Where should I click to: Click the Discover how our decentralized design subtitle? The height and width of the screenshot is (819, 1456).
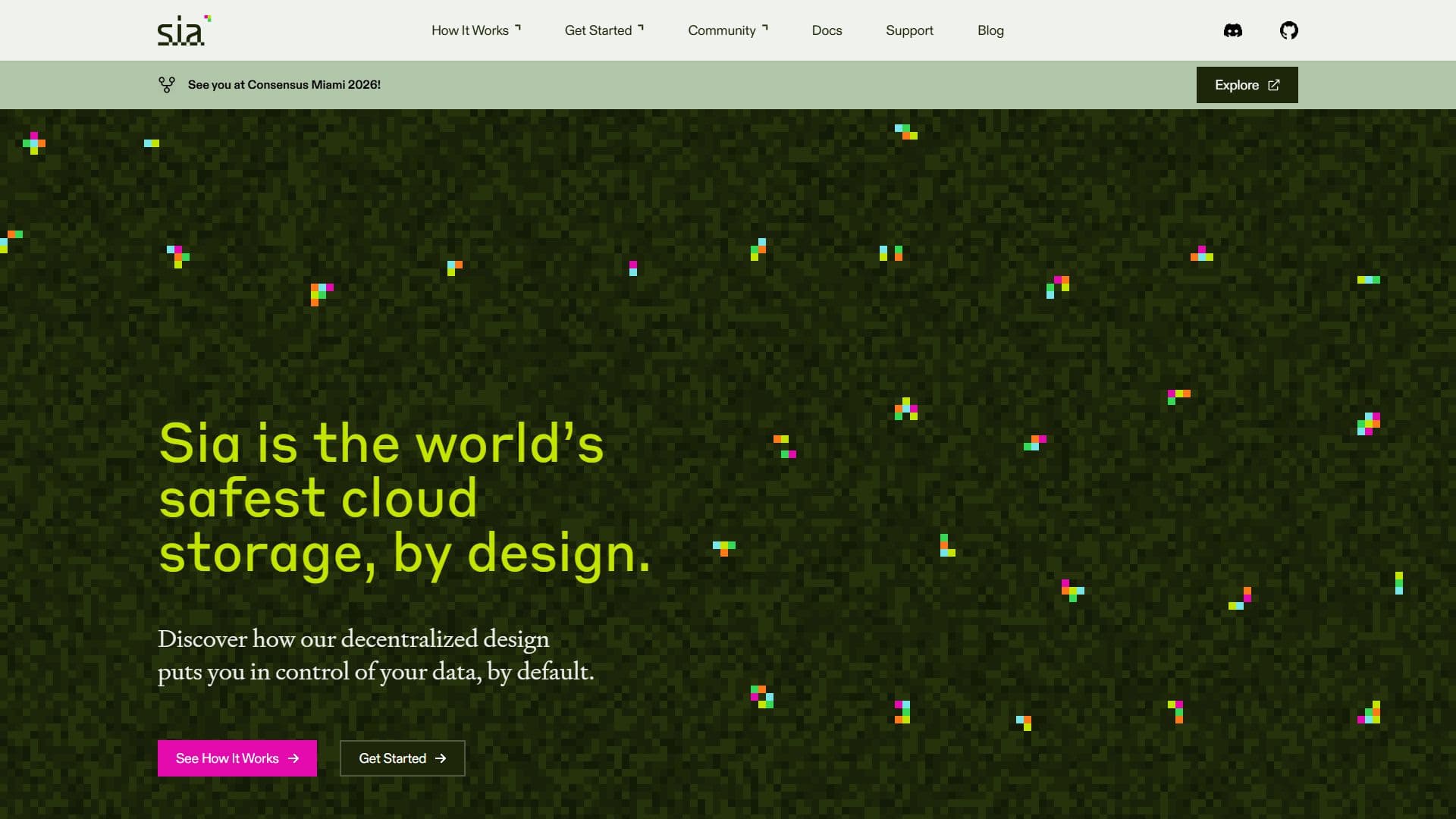376,655
